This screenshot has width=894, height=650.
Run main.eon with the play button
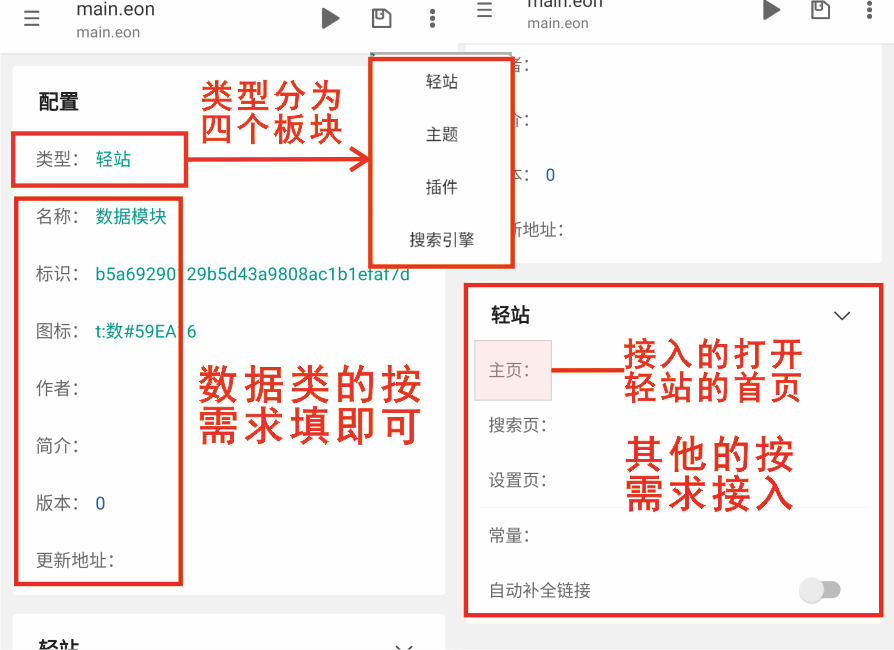pos(330,18)
